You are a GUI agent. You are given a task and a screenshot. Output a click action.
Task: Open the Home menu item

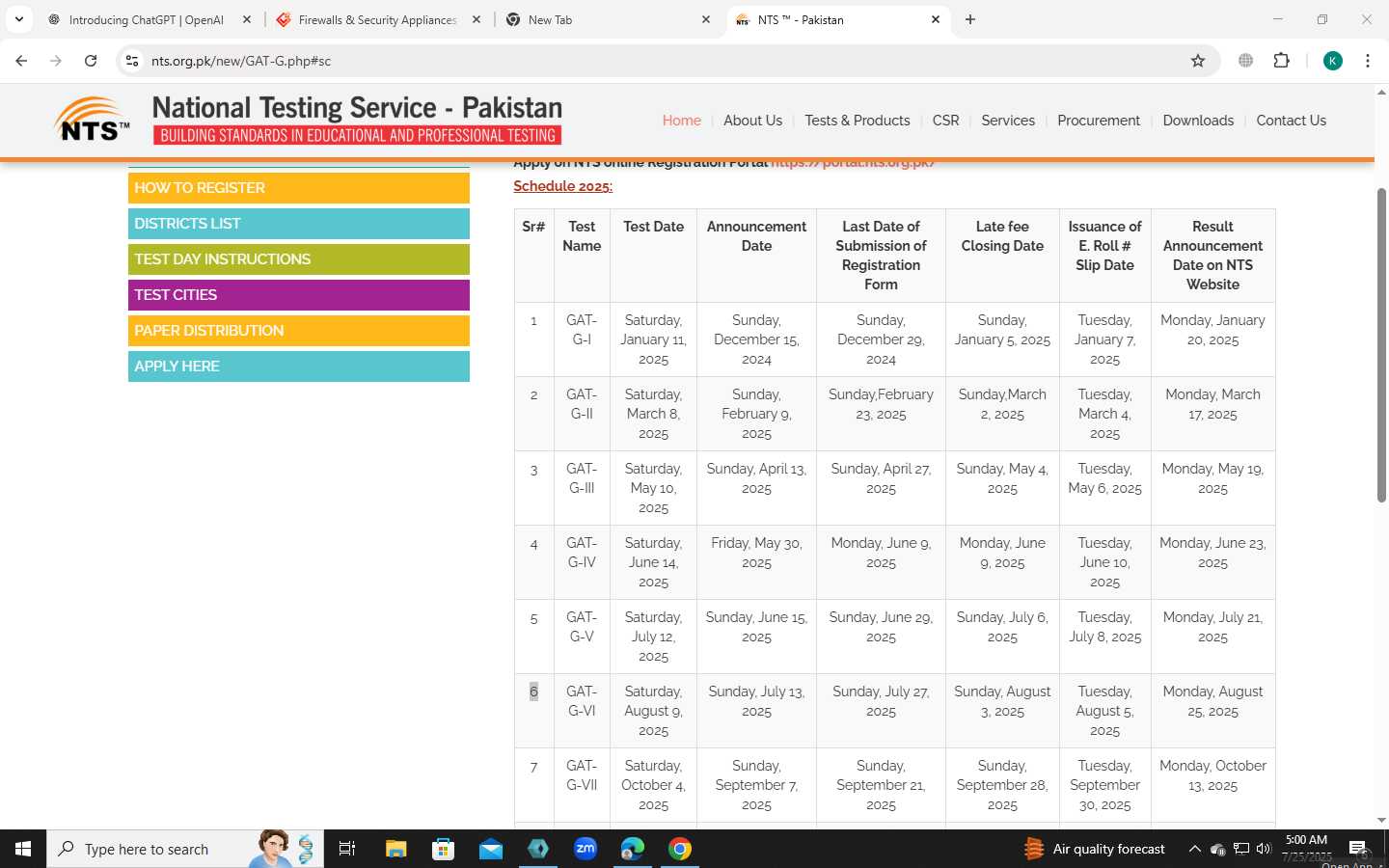click(x=682, y=121)
